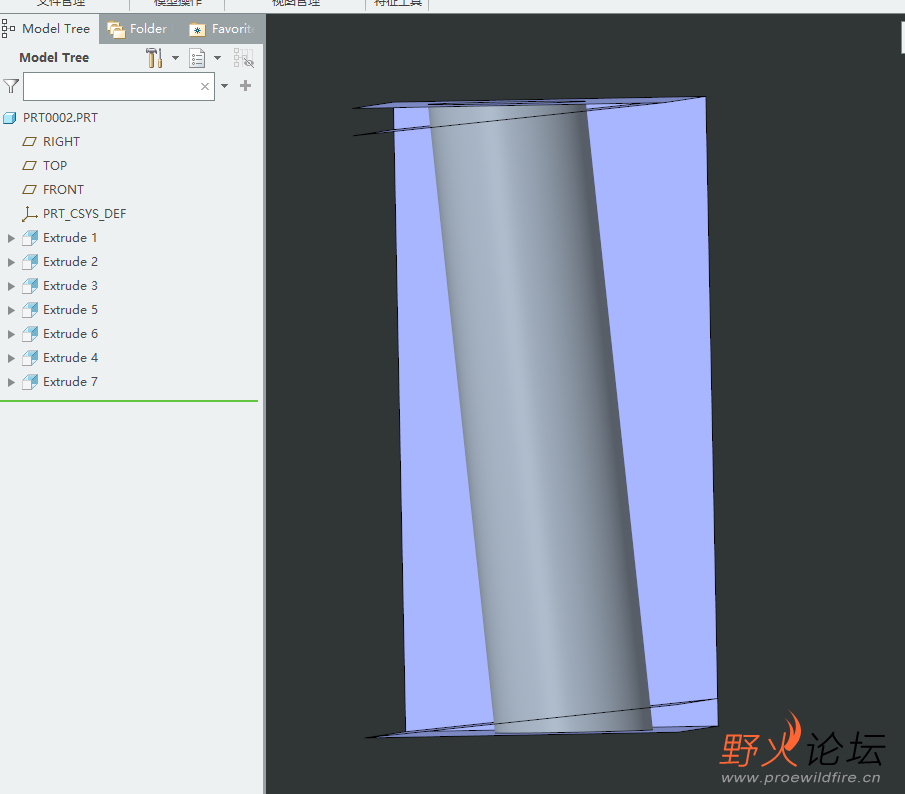905x794 pixels.
Task: Select PRT0002.PRT root node
Action: point(61,118)
